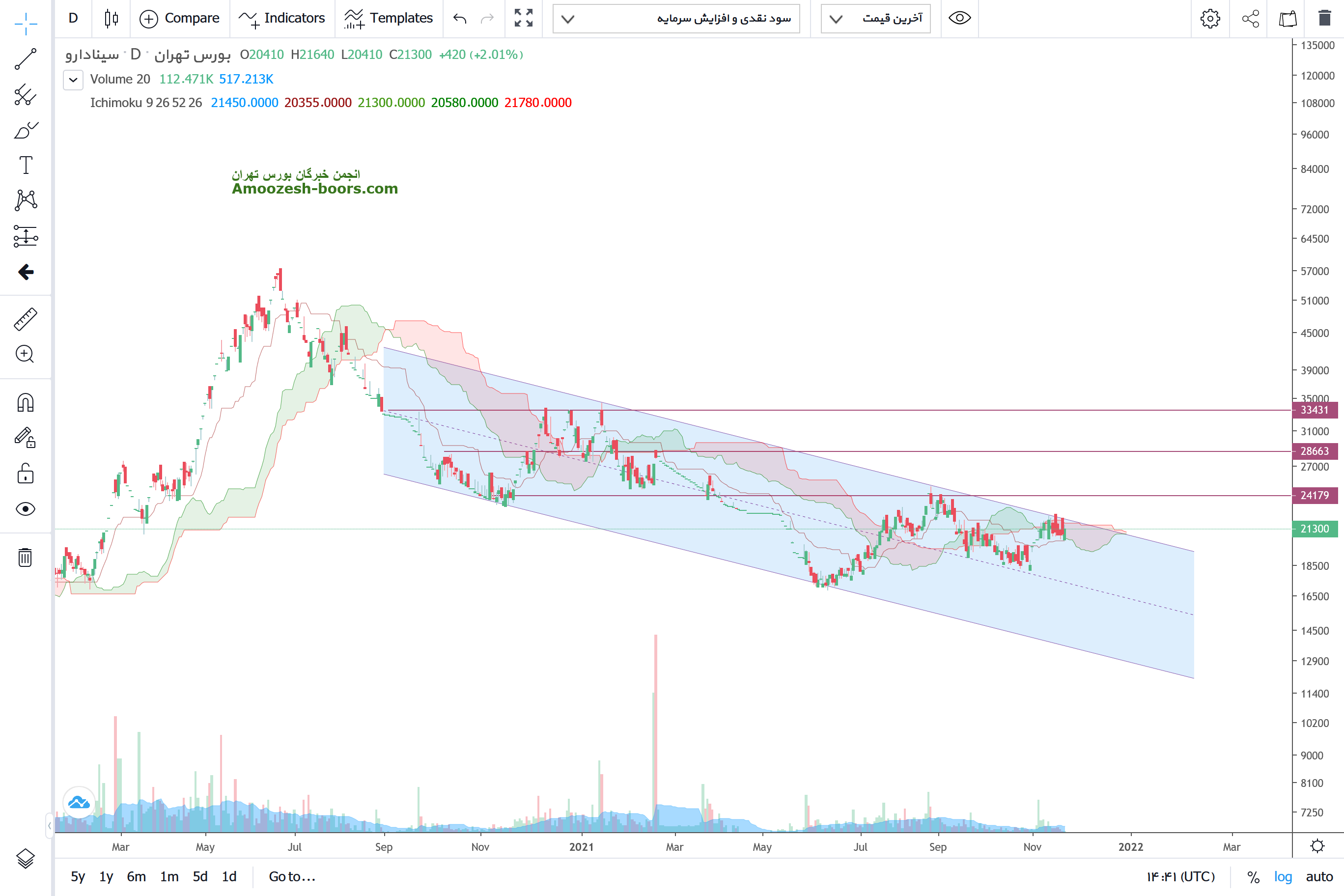Click the 33431 price level label
This screenshot has width=1344, height=896.
(1315, 410)
